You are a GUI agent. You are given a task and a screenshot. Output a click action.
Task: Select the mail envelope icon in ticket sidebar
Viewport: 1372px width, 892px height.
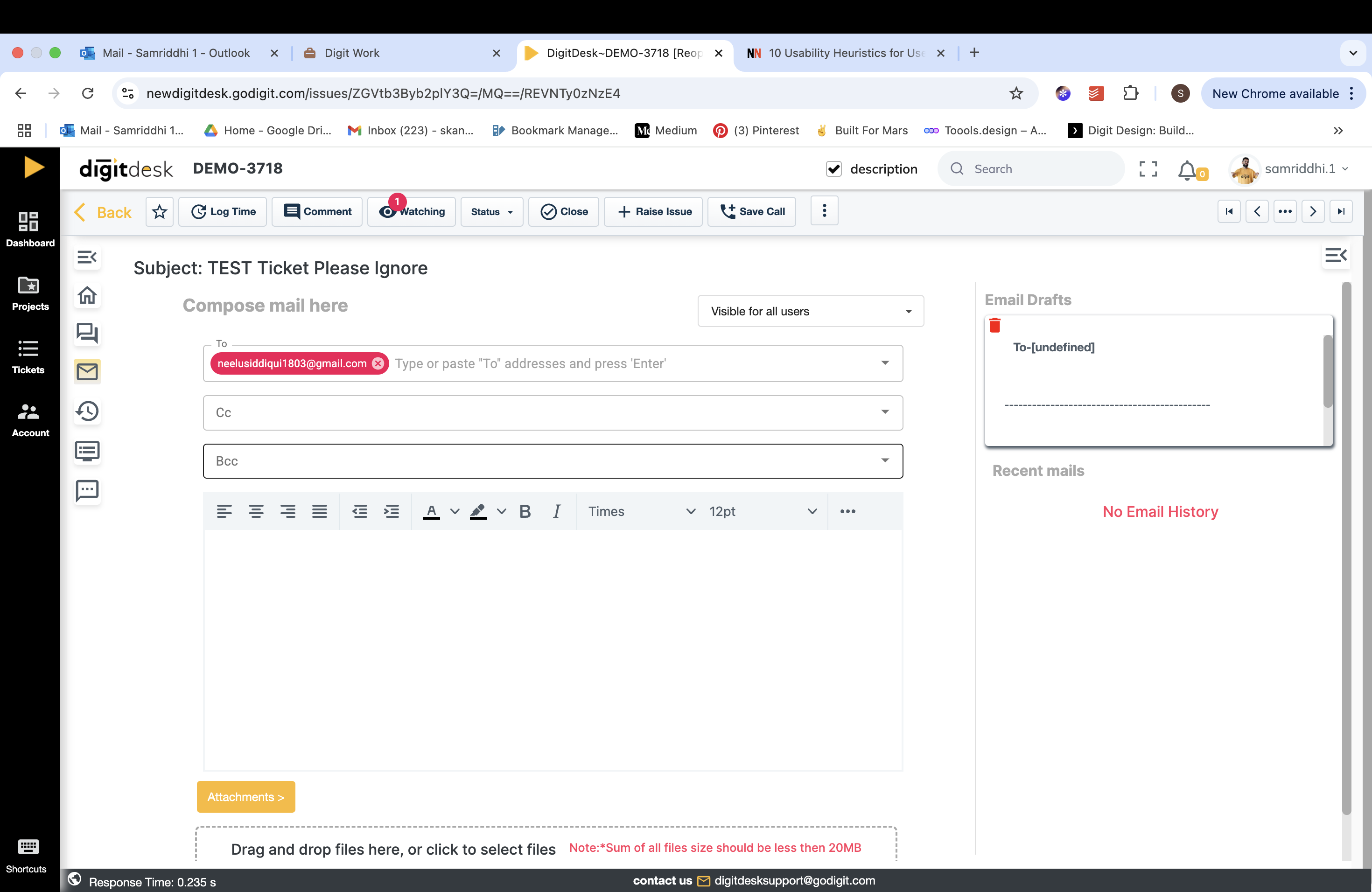[x=87, y=371]
